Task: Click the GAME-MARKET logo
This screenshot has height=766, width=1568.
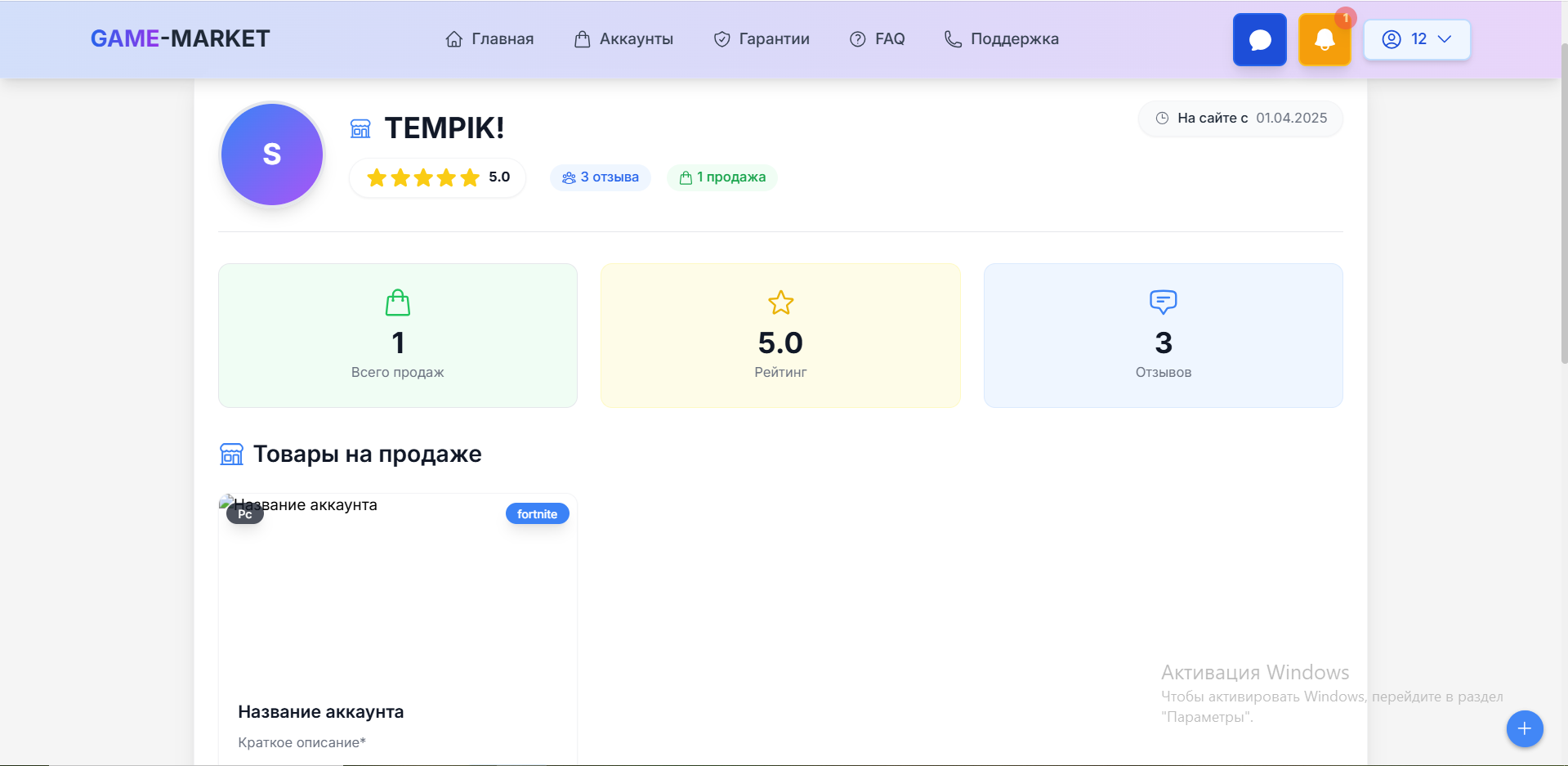Action: click(x=180, y=38)
